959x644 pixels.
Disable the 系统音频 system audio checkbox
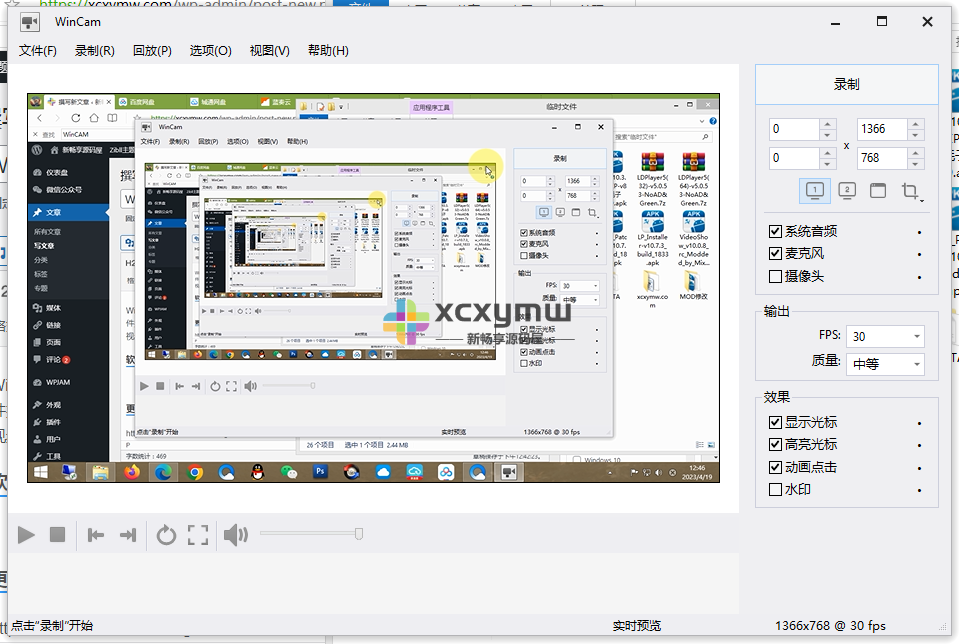click(776, 230)
